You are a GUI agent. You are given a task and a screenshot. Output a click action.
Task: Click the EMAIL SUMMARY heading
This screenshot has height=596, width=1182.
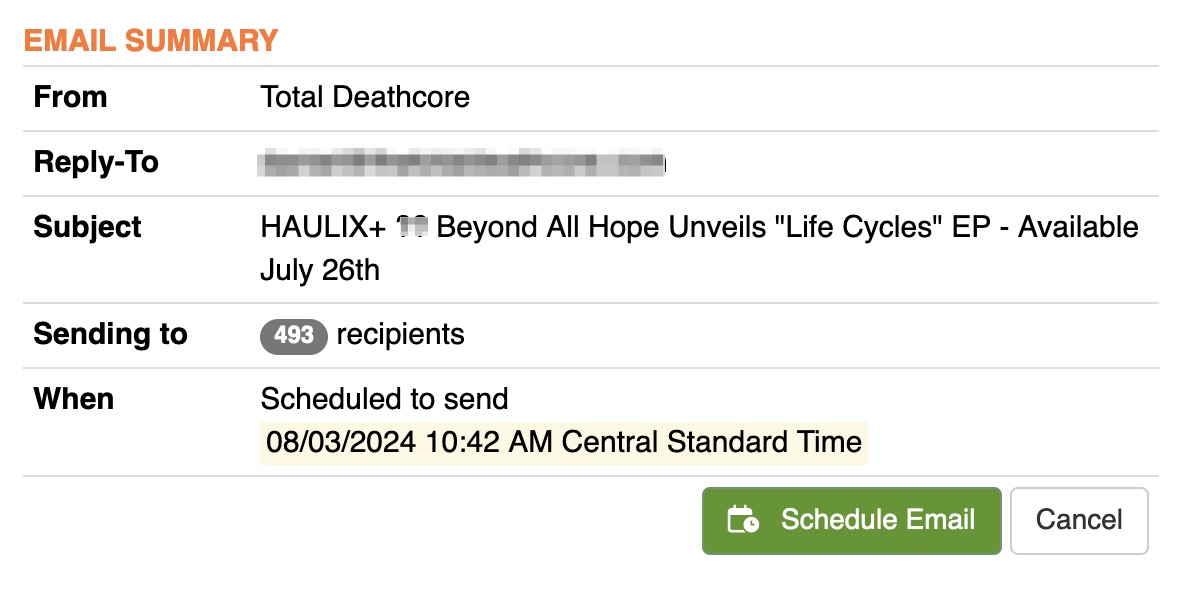coord(151,41)
